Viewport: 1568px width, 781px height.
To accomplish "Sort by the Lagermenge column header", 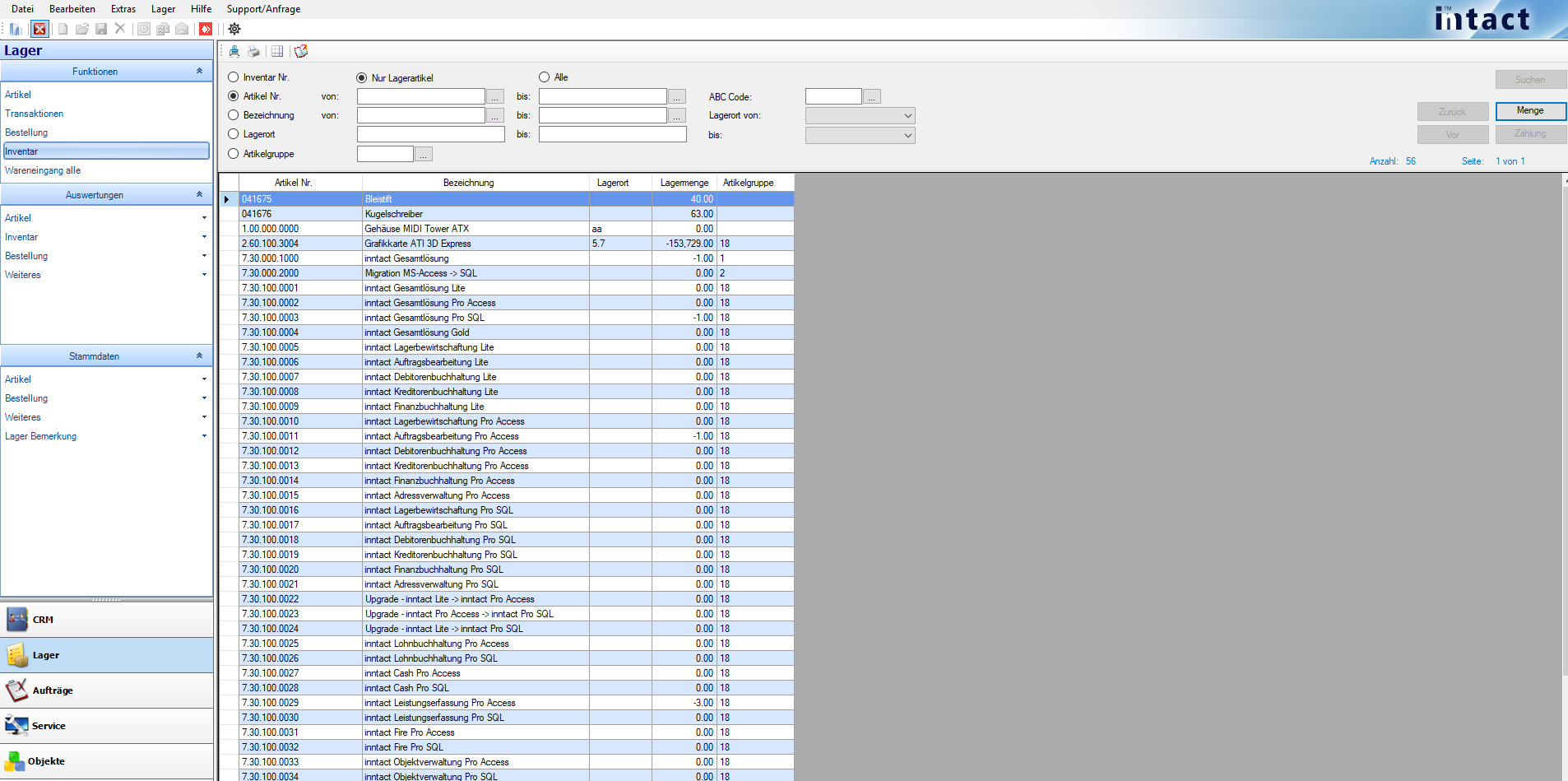I will click(684, 183).
